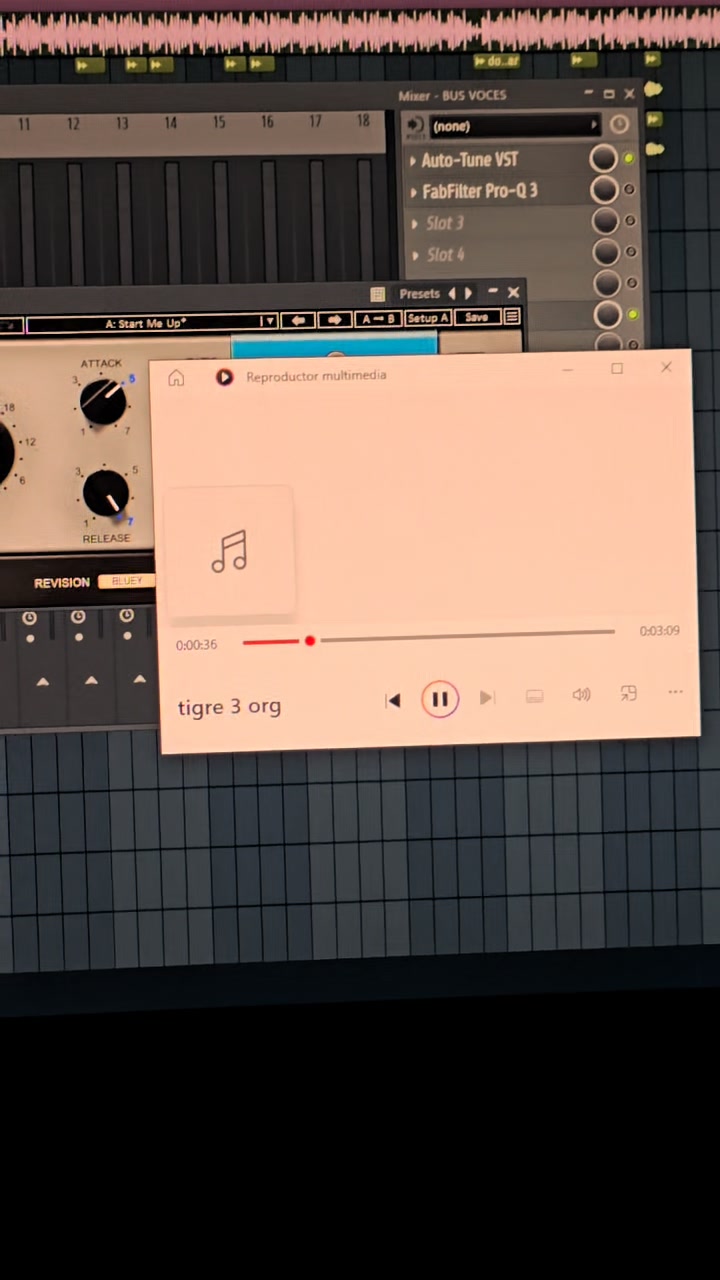Open the (none) input selector dropdown

point(515,126)
